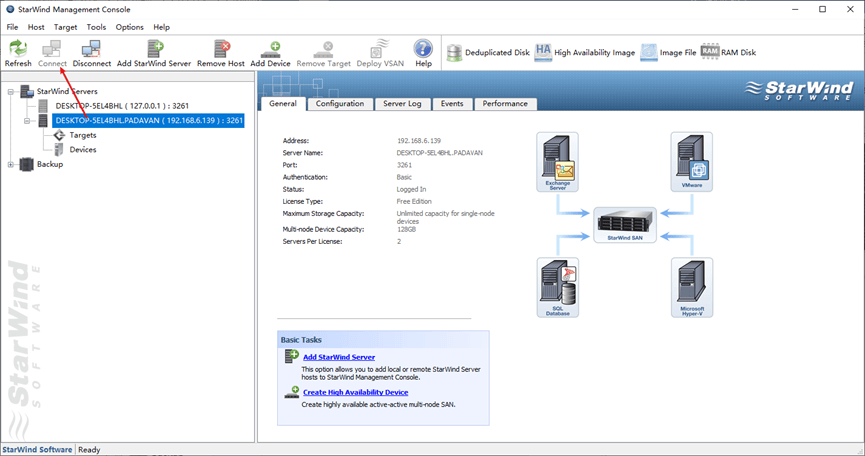Click the Basic authentication value
The image size is (865, 456).
click(404, 177)
